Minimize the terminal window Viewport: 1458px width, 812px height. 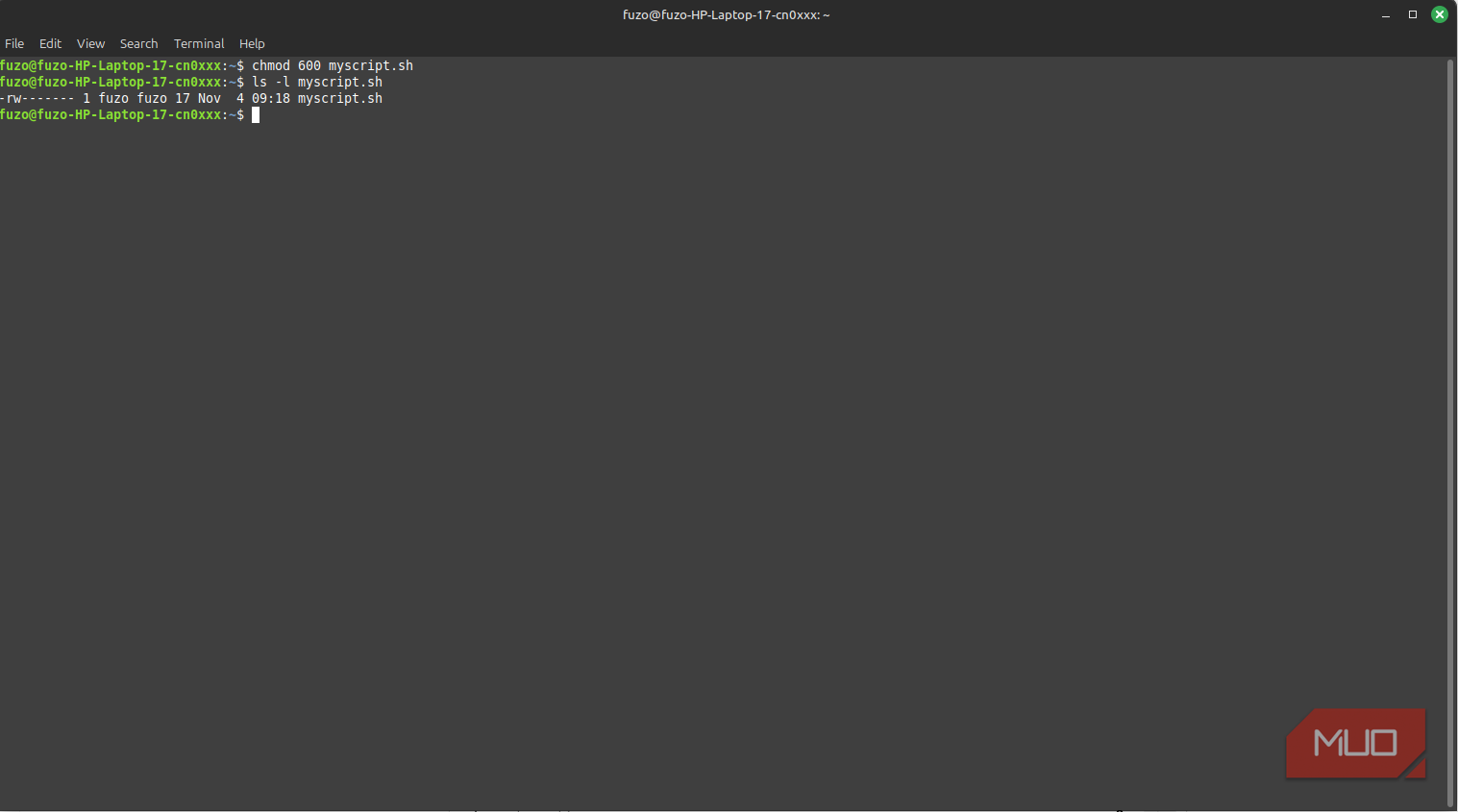[x=1386, y=14]
